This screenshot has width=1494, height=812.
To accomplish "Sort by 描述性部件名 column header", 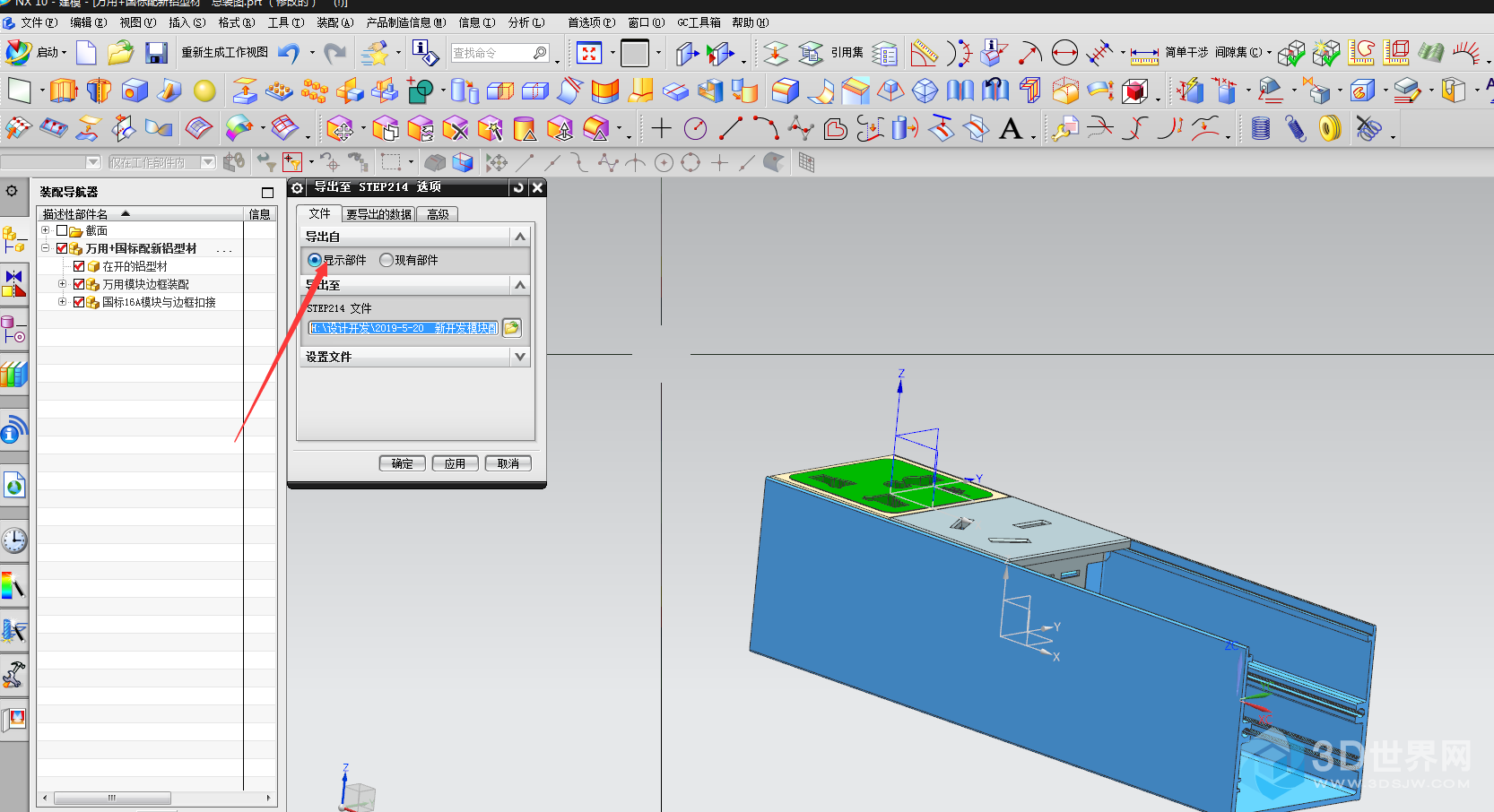I will (142, 214).
